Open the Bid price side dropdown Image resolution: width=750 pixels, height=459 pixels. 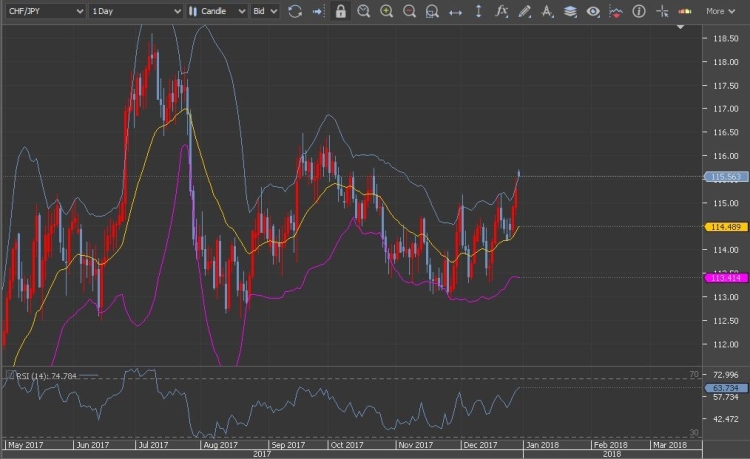pyautogui.click(x=264, y=12)
